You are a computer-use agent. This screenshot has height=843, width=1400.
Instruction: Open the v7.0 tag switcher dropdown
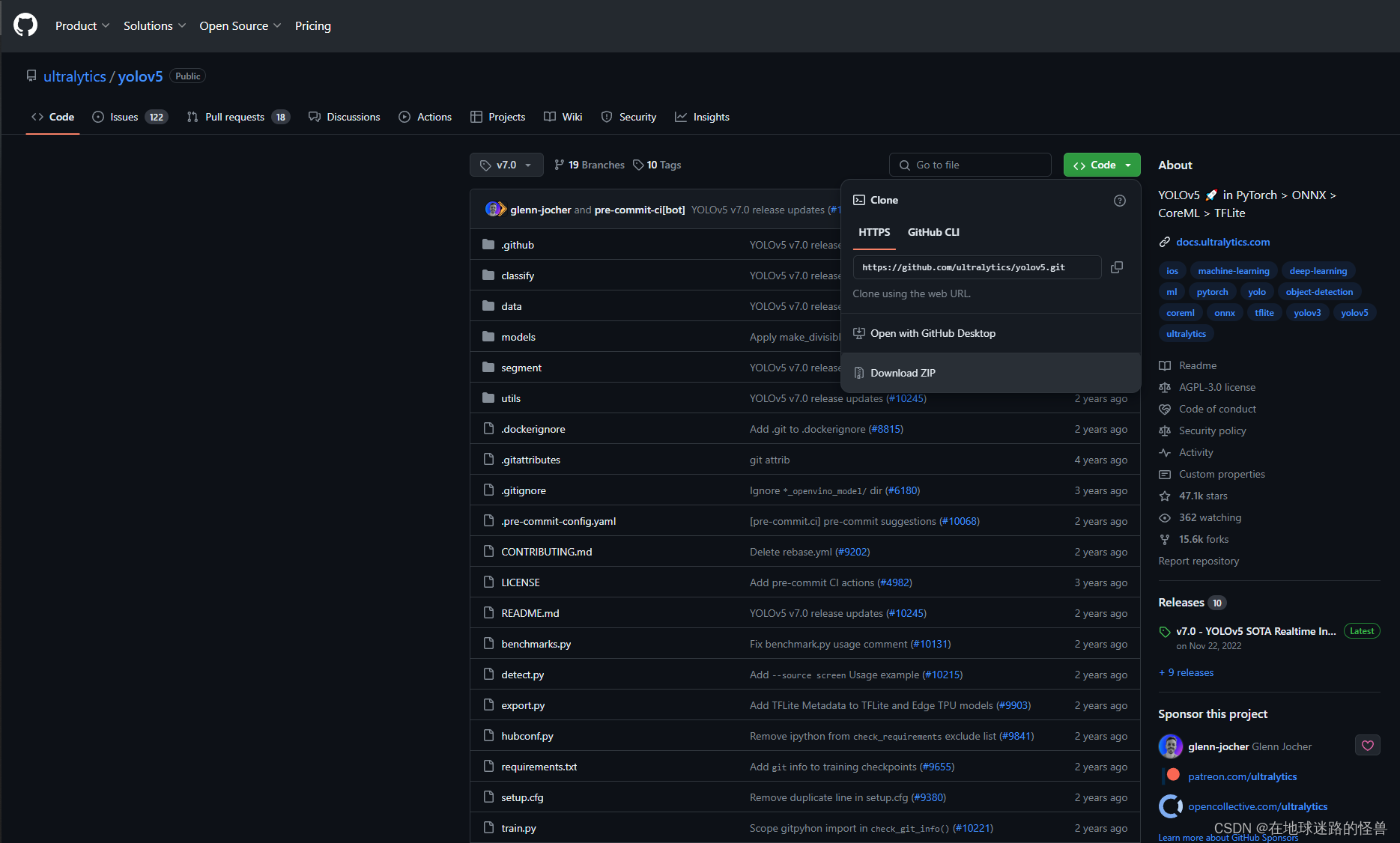[x=506, y=165]
